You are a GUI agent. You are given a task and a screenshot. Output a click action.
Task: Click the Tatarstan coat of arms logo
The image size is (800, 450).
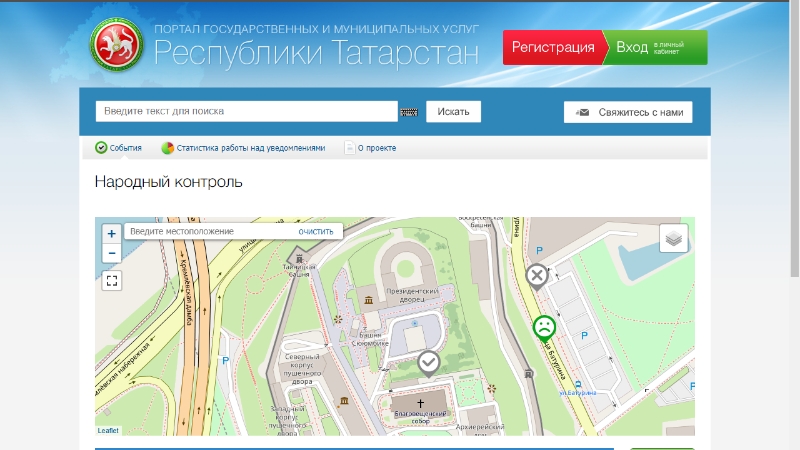point(117,46)
